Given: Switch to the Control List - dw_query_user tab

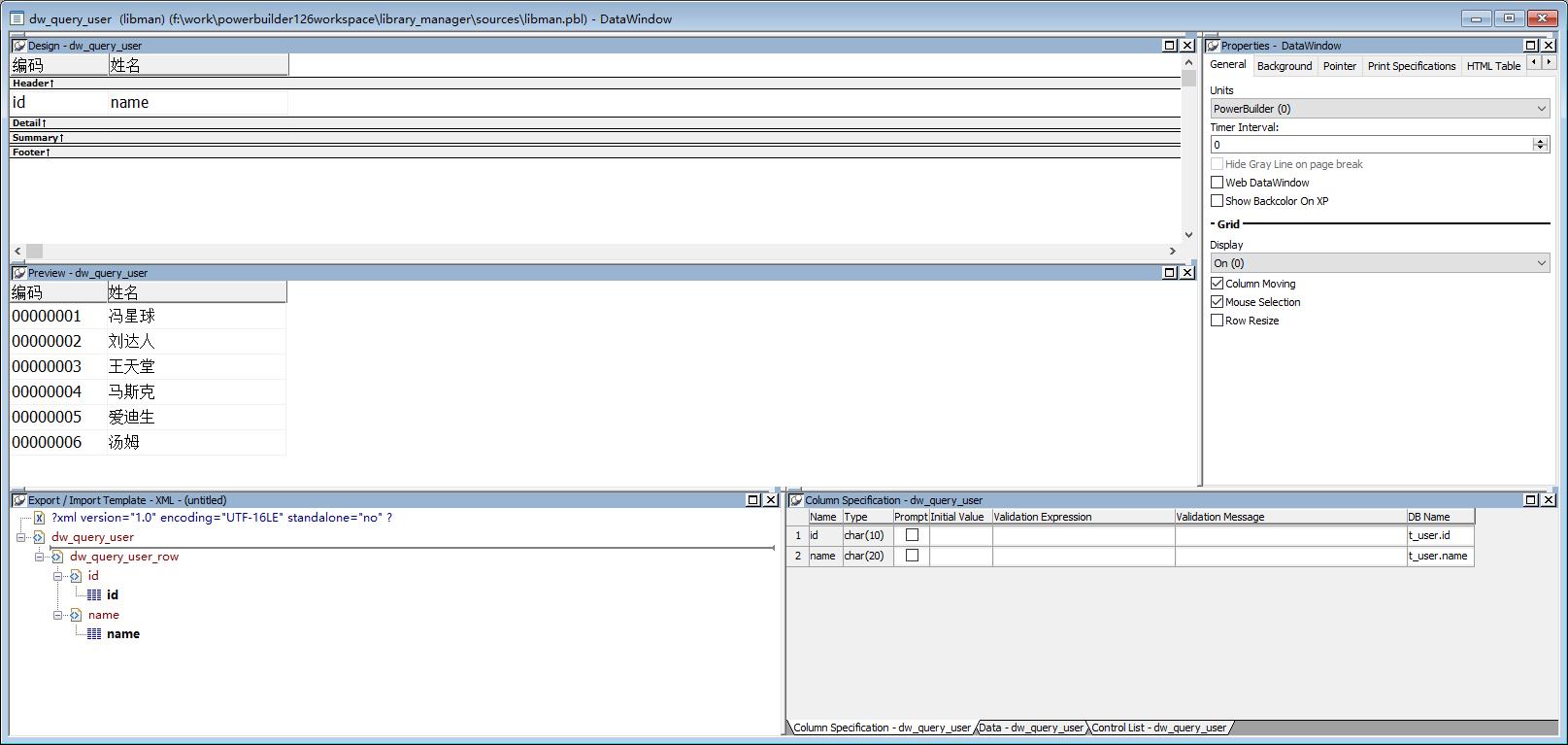Looking at the screenshot, I should 1159,728.
